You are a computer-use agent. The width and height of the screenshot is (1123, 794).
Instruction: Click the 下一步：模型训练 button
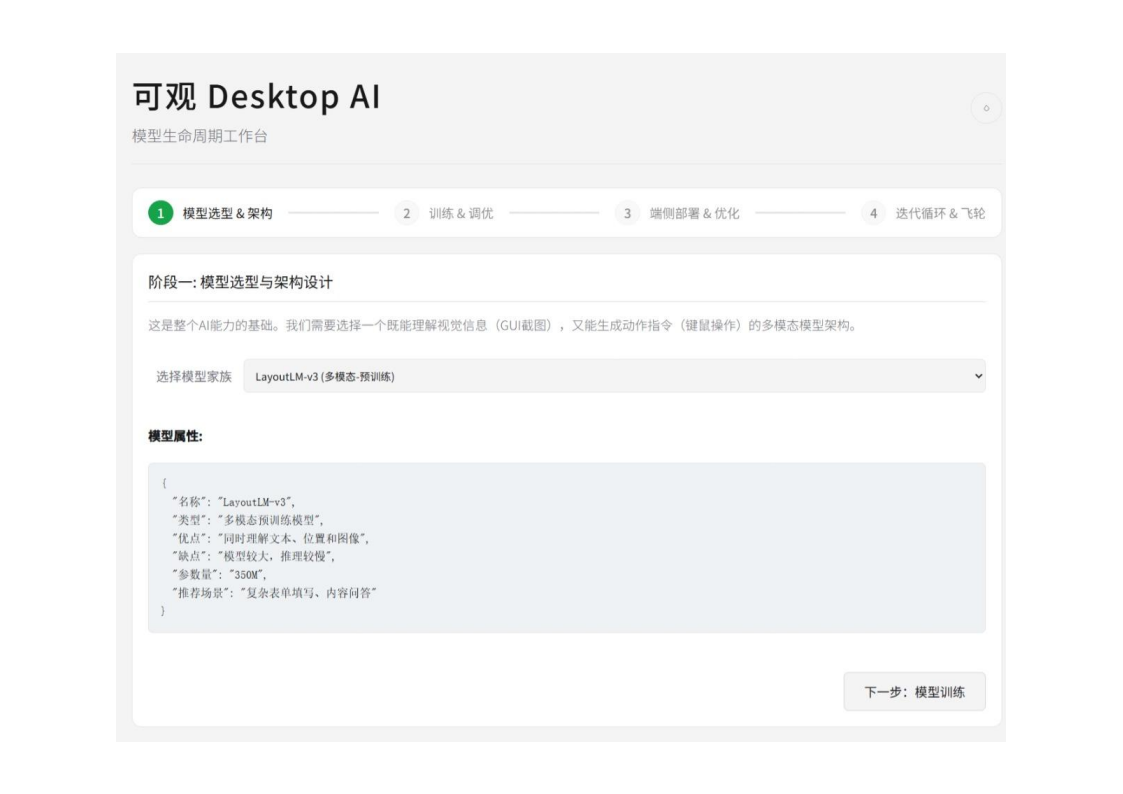click(x=914, y=692)
